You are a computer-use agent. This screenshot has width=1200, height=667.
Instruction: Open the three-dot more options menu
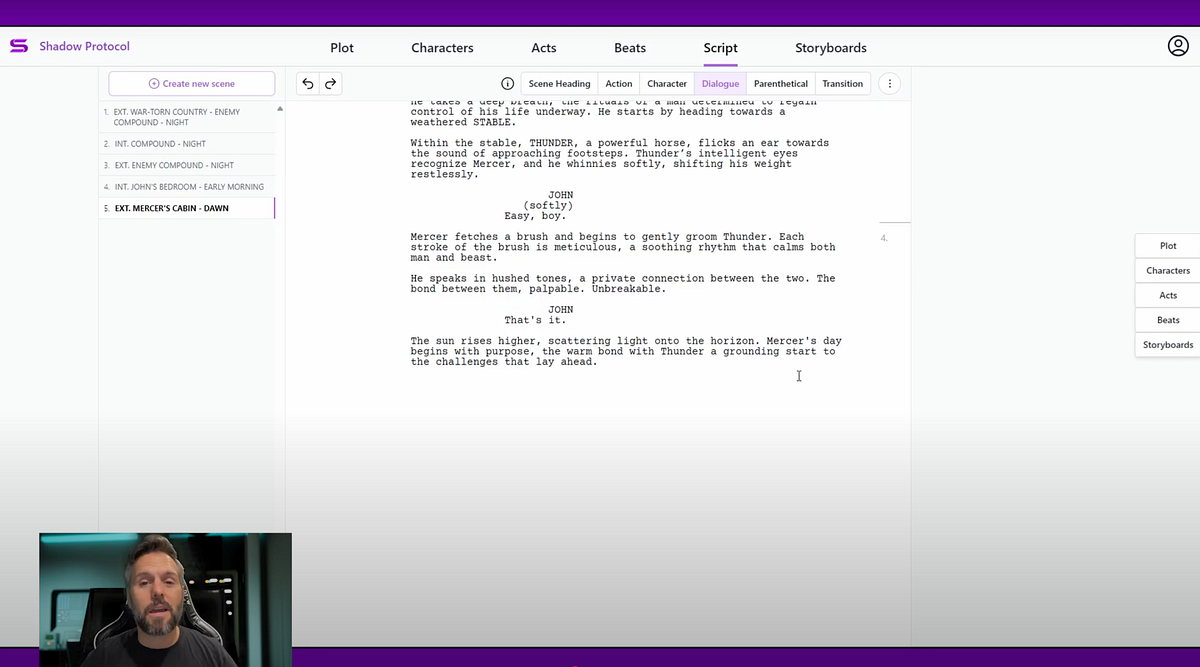tap(889, 84)
